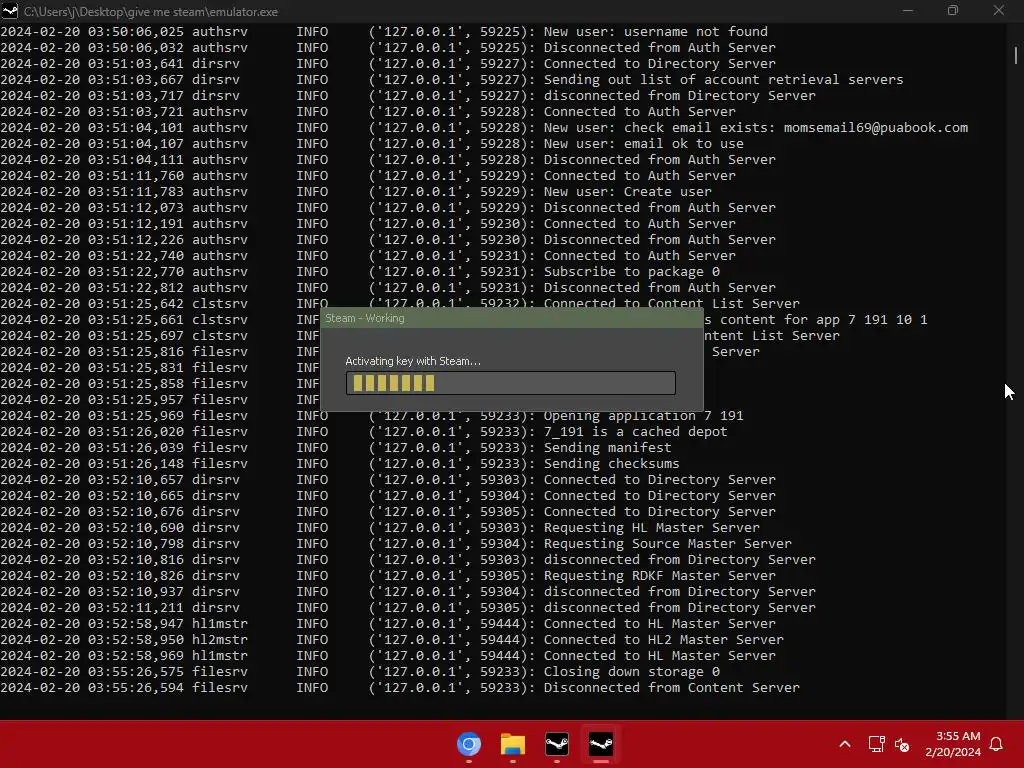Switch to the first Steam taskbar icon
This screenshot has height=768, width=1024.
coord(556,744)
